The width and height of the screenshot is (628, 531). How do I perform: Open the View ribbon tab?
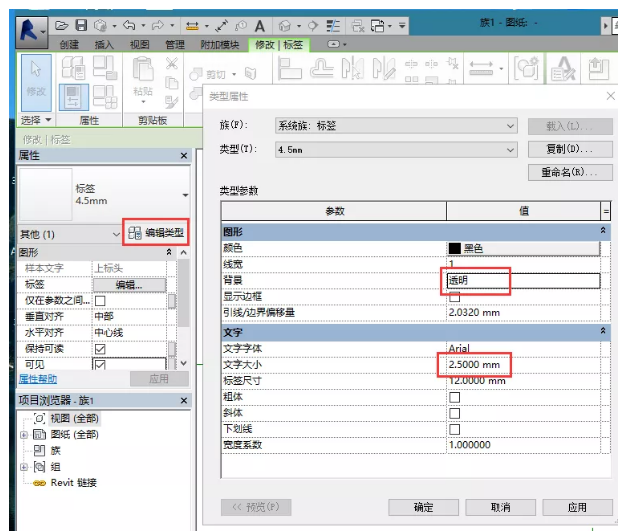tap(139, 44)
